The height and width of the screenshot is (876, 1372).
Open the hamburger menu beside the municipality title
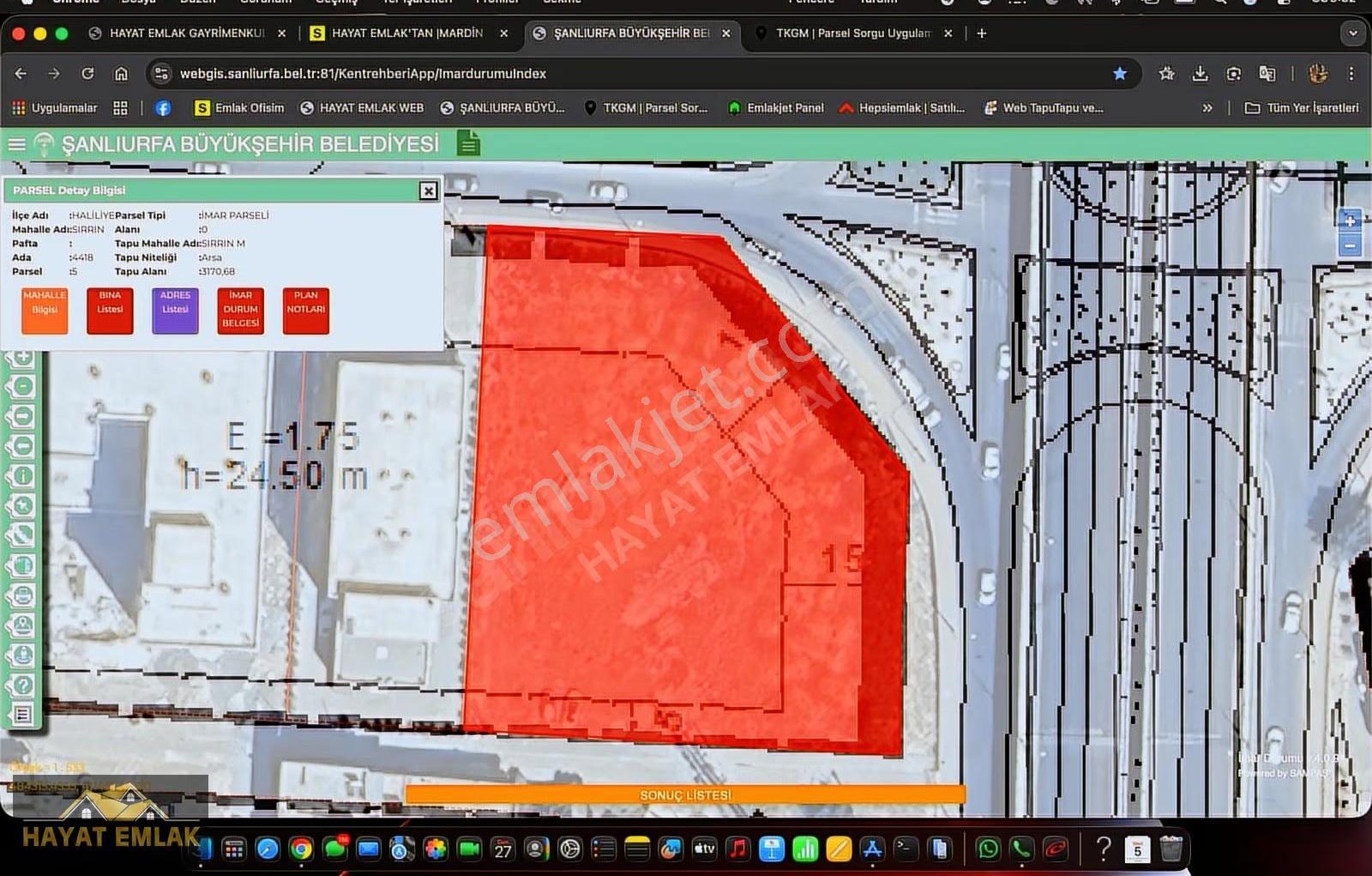16,144
